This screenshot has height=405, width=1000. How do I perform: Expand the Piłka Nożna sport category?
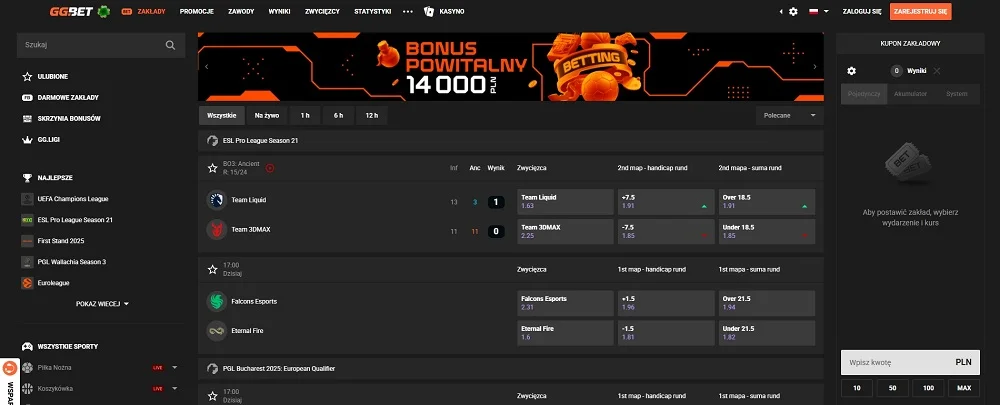pos(175,368)
